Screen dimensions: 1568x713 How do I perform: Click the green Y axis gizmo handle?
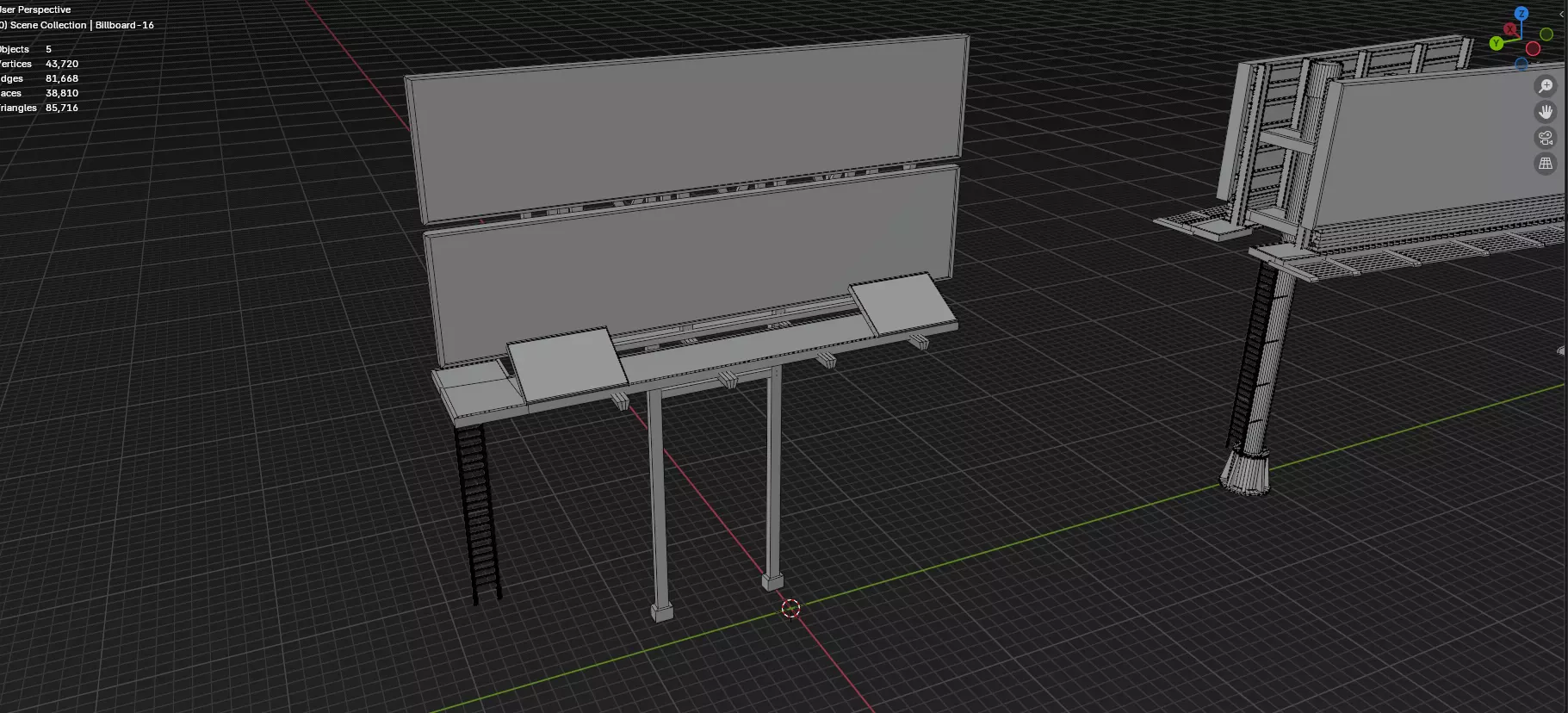[1497, 43]
